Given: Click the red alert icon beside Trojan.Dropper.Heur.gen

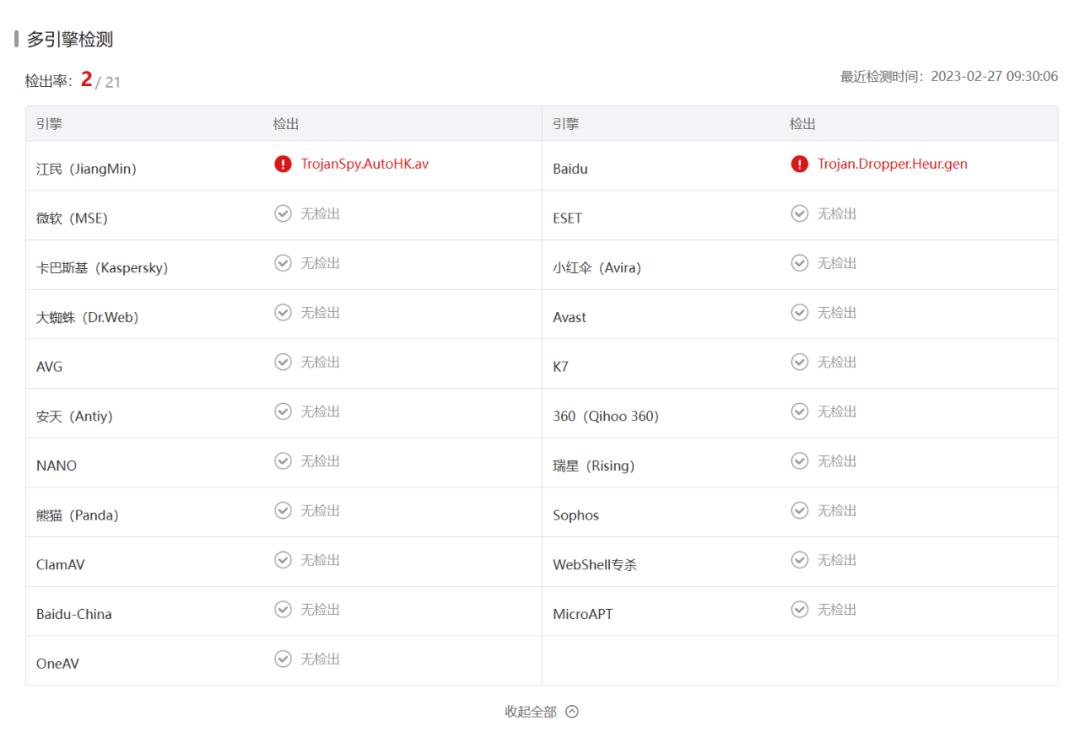Looking at the screenshot, I should point(802,163).
